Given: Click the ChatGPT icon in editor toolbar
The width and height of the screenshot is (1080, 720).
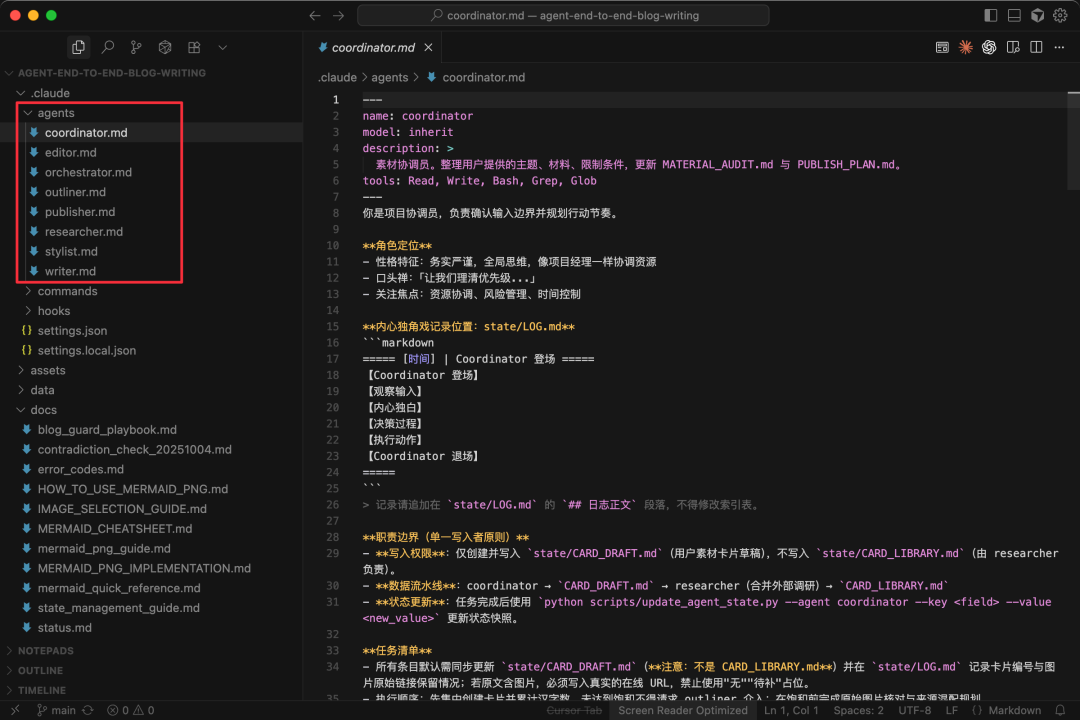Looking at the screenshot, I should 989,47.
